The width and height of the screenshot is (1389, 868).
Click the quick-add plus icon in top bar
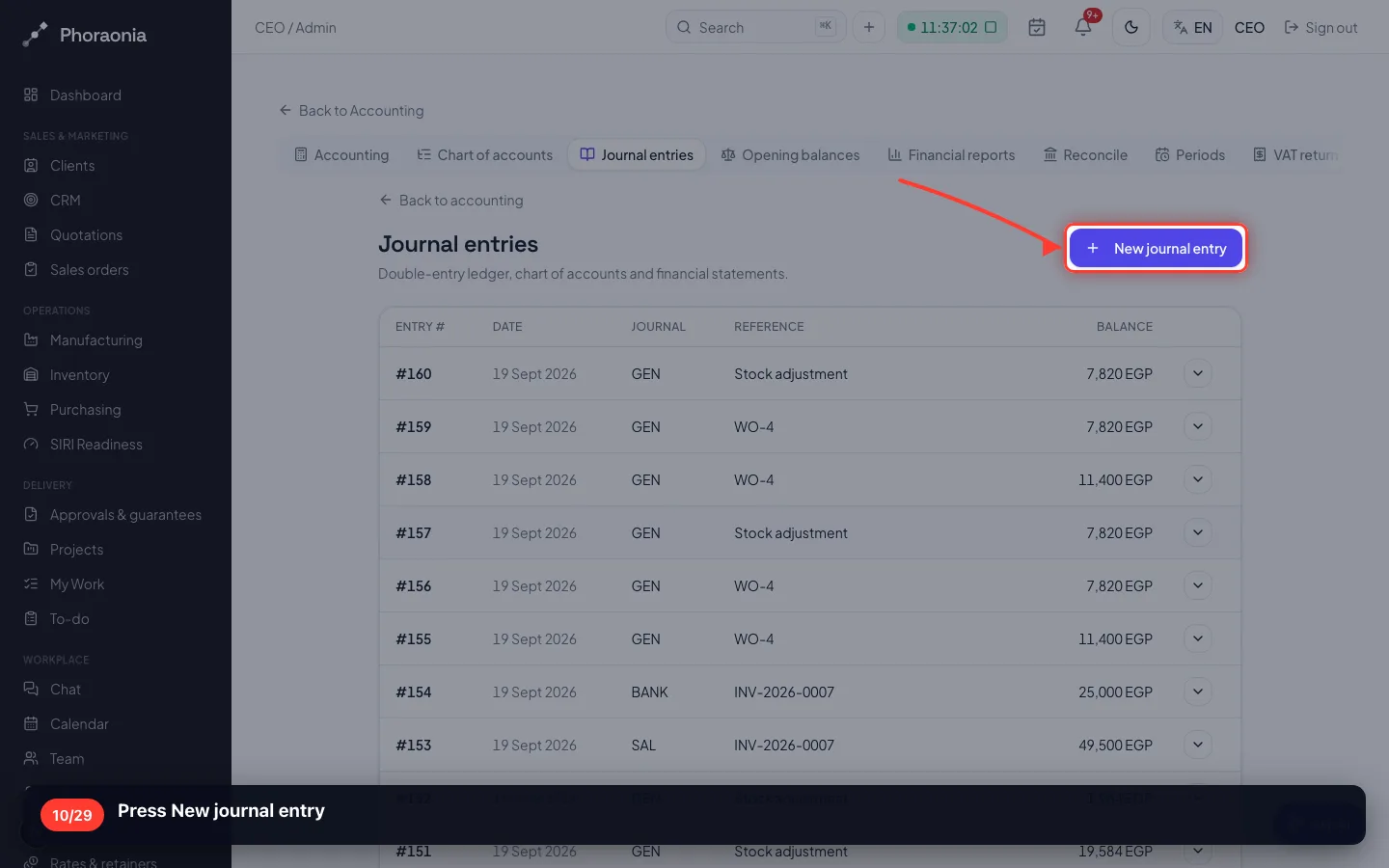(x=869, y=27)
